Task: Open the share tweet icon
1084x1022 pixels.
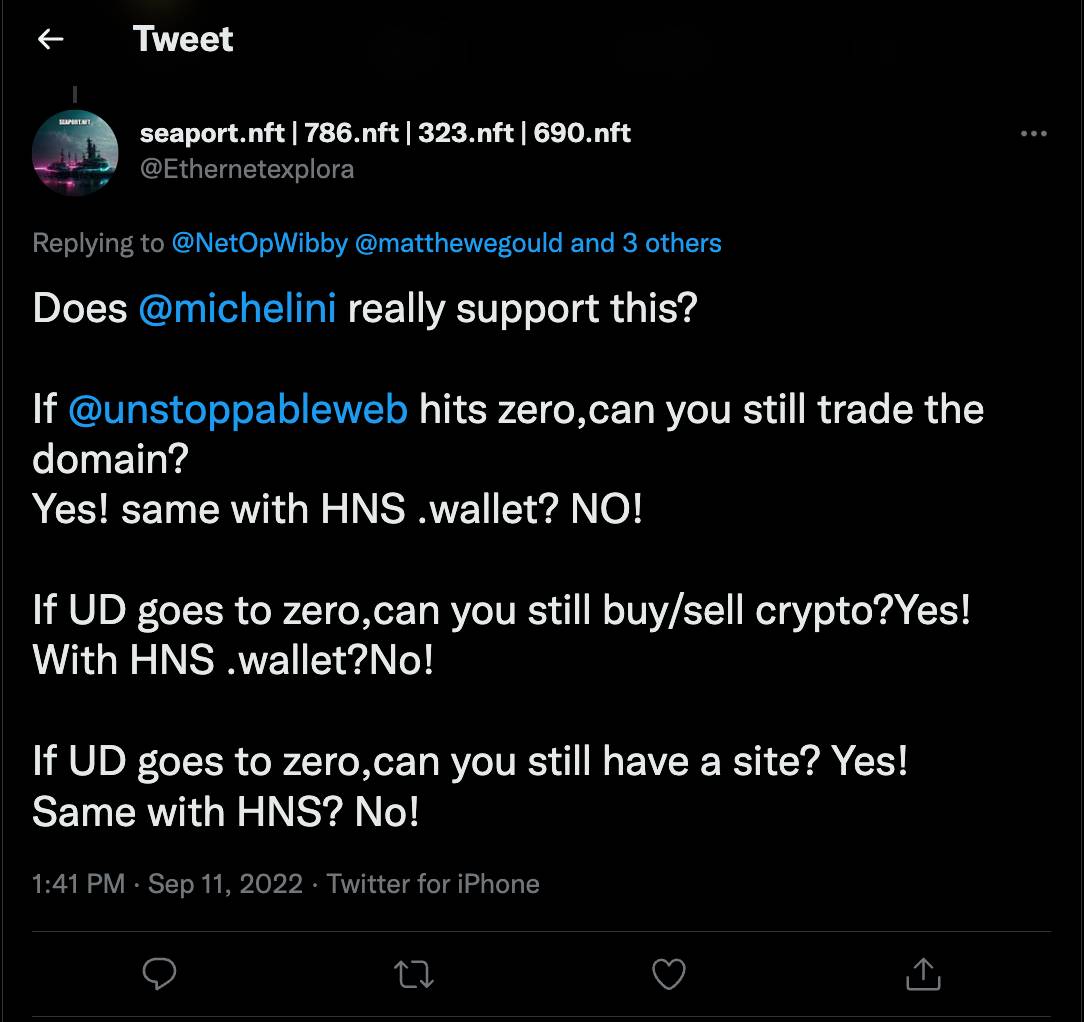Action: tap(922, 973)
